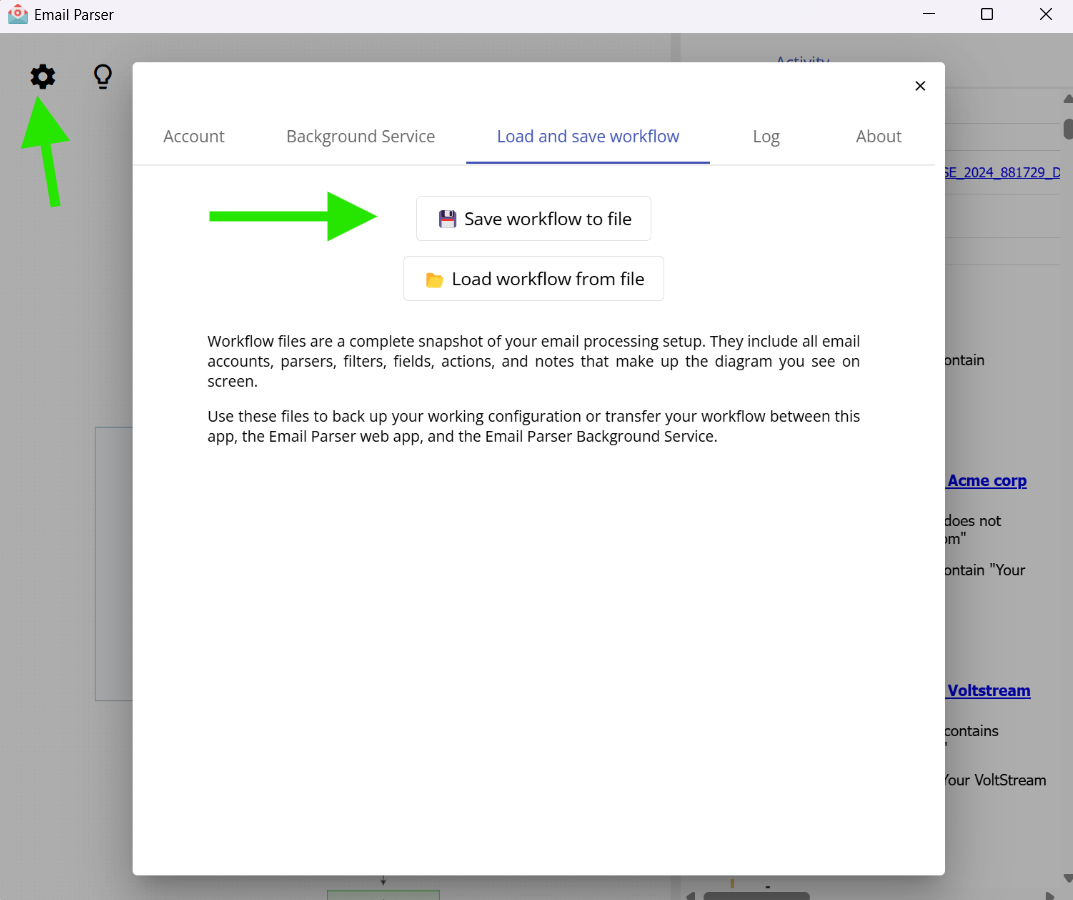Click the Email Parser icon in the title bar
The image size is (1073, 900).
pos(16,14)
